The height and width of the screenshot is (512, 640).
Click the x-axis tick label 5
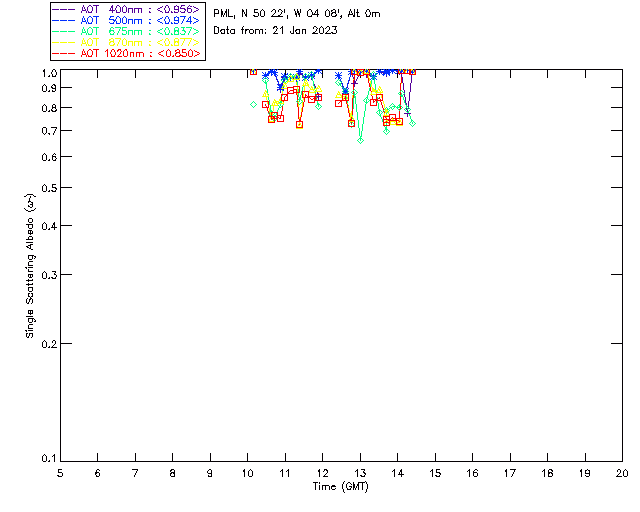tap(60, 474)
